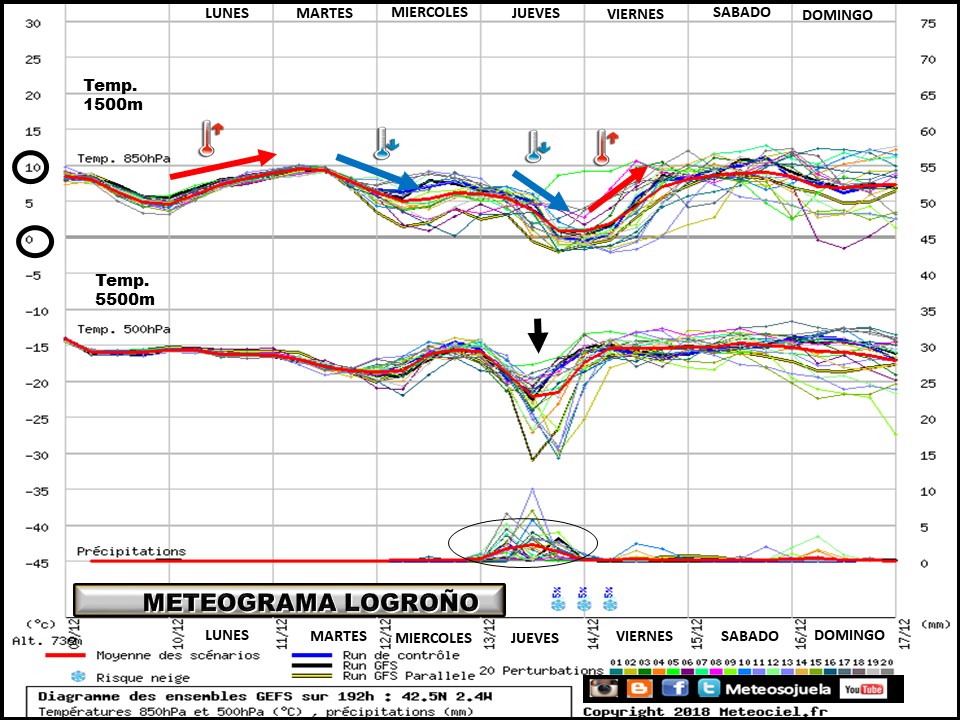960x720 pixels.
Task: Click the blue Run de contrôle legend line
Action: (x=312, y=655)
